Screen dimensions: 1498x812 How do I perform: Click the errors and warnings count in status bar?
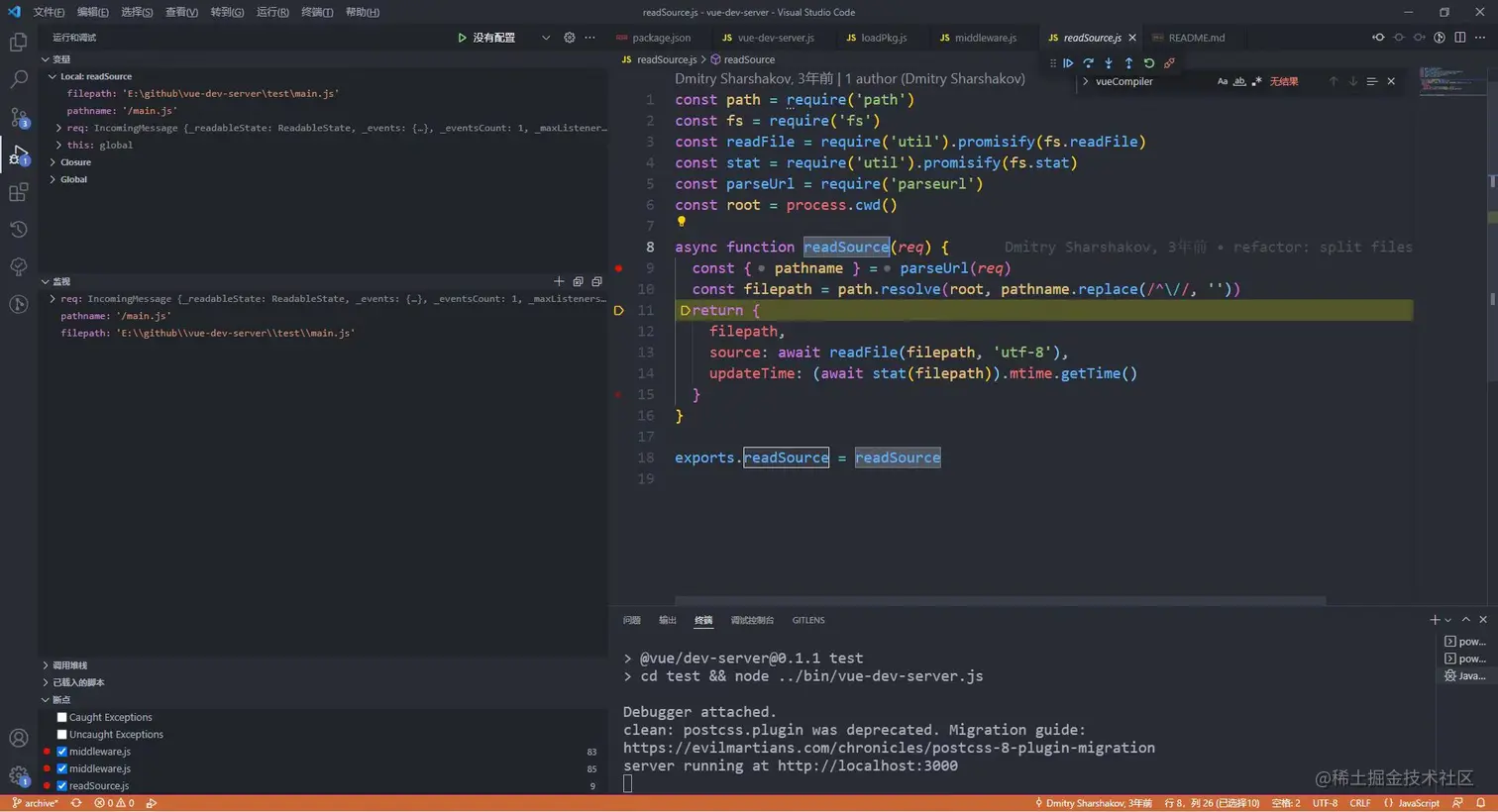tap(114, 803)
